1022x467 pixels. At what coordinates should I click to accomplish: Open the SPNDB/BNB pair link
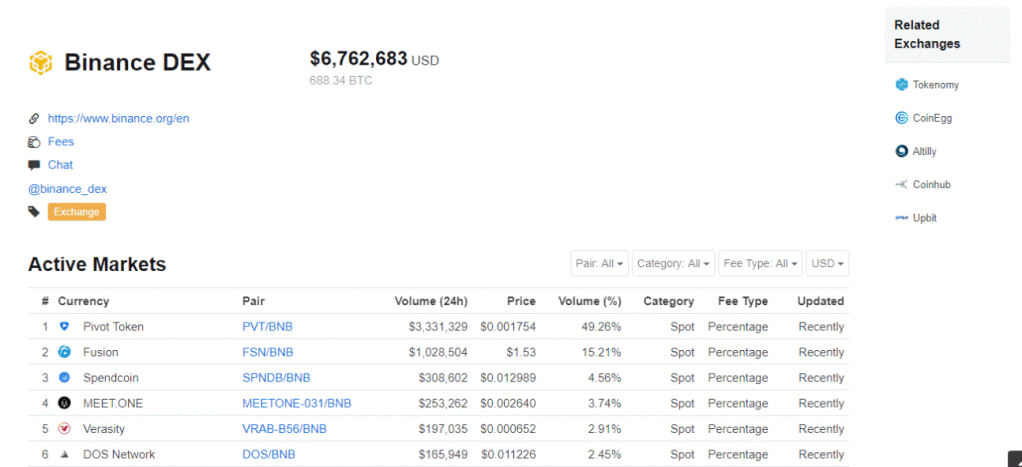point(276,378)
